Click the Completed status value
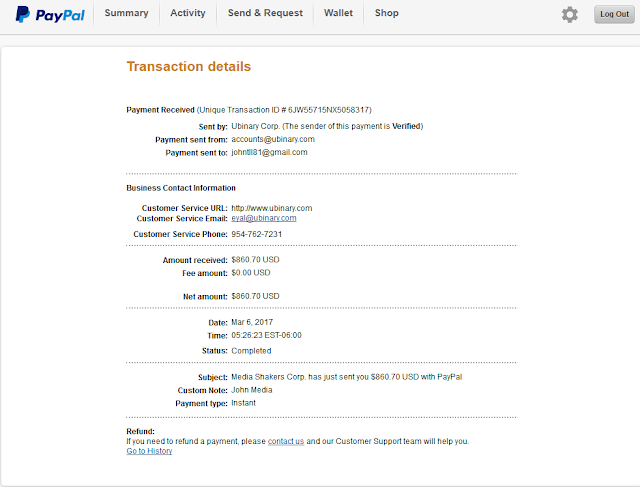The image size is (640, 487). point(251,351)
